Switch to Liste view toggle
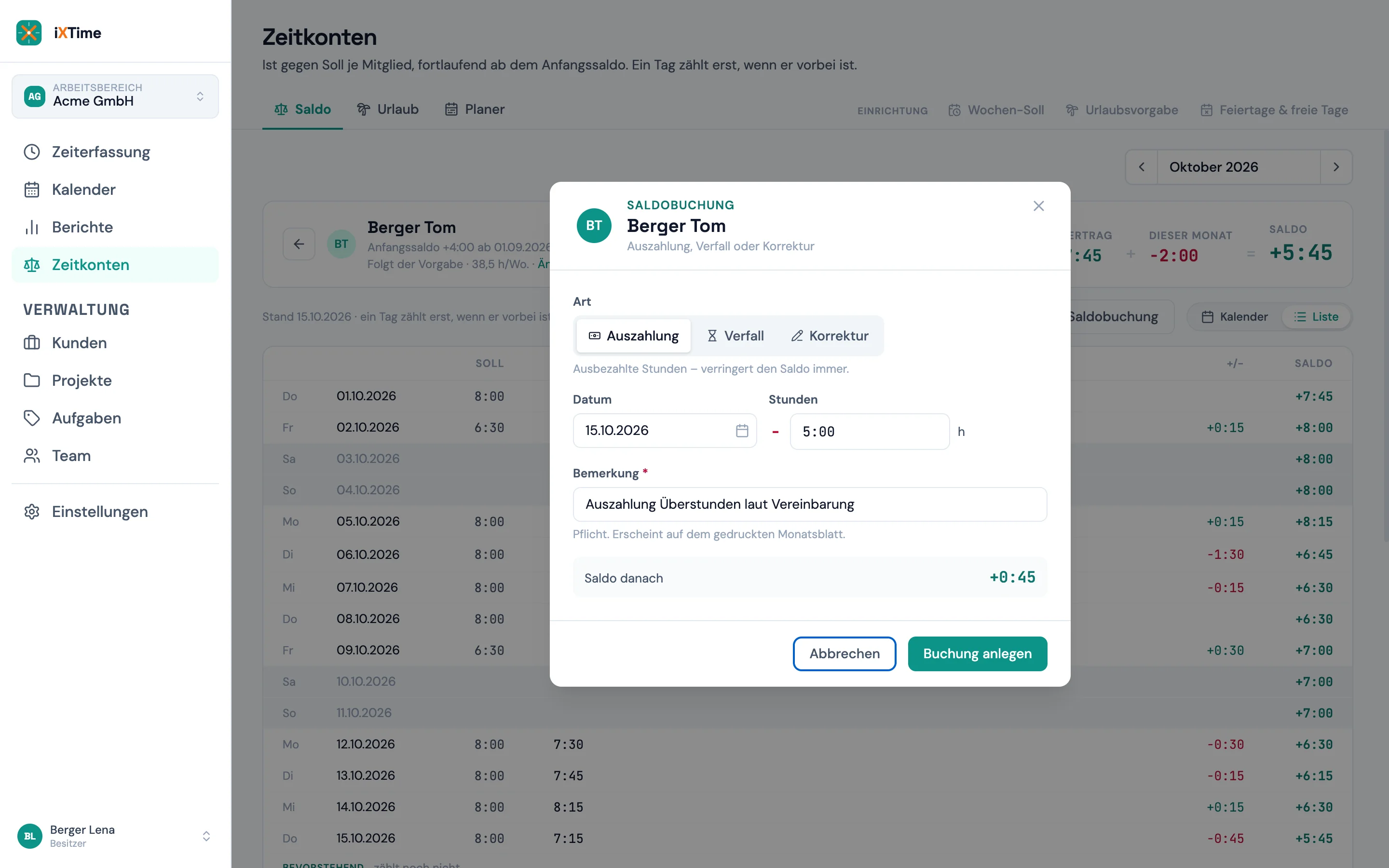Image resolution: width=1389 pixels, height=868 pixels. (1316, 317)
